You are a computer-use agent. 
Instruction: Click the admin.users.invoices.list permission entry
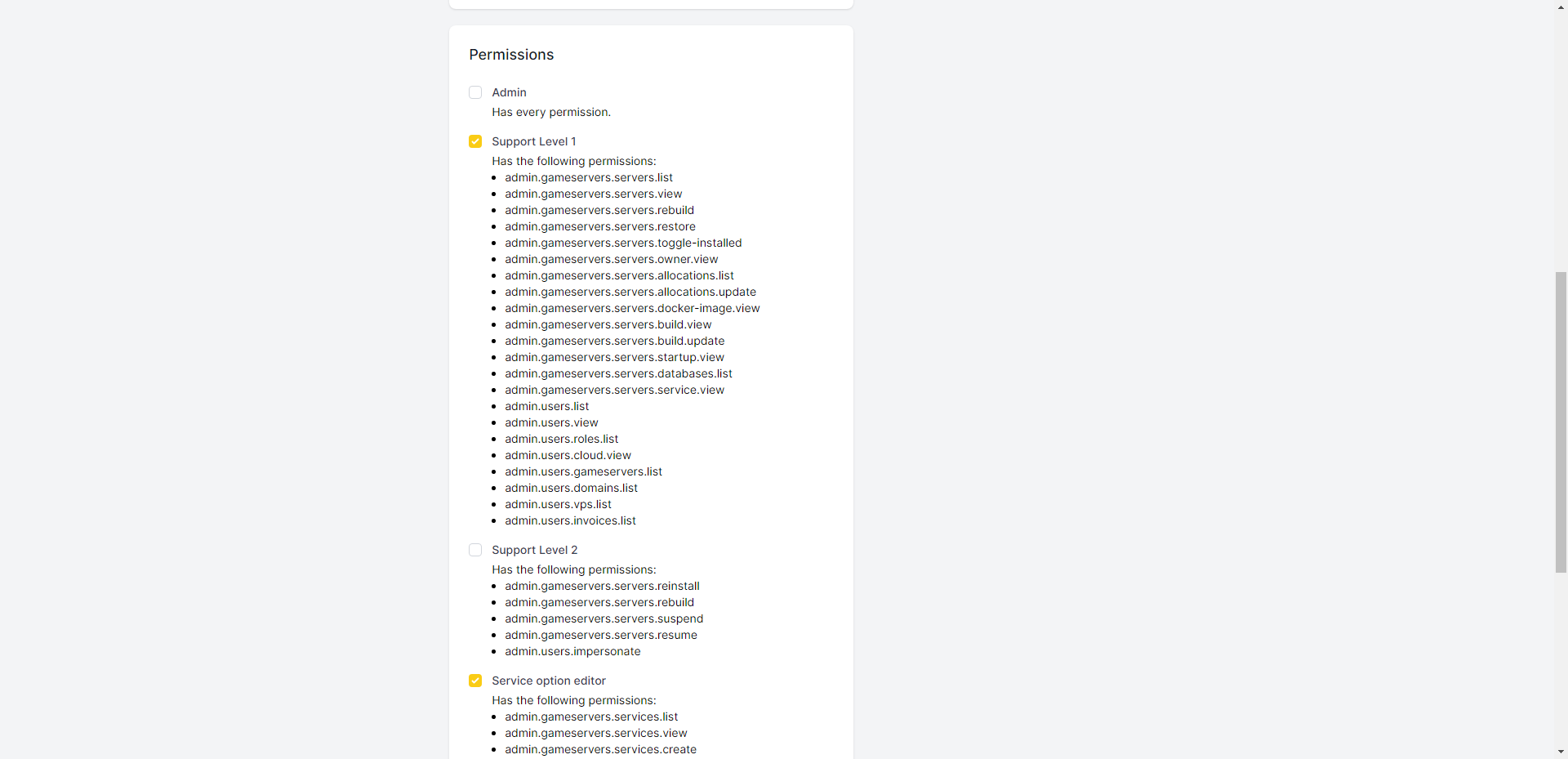pos(570,520)
